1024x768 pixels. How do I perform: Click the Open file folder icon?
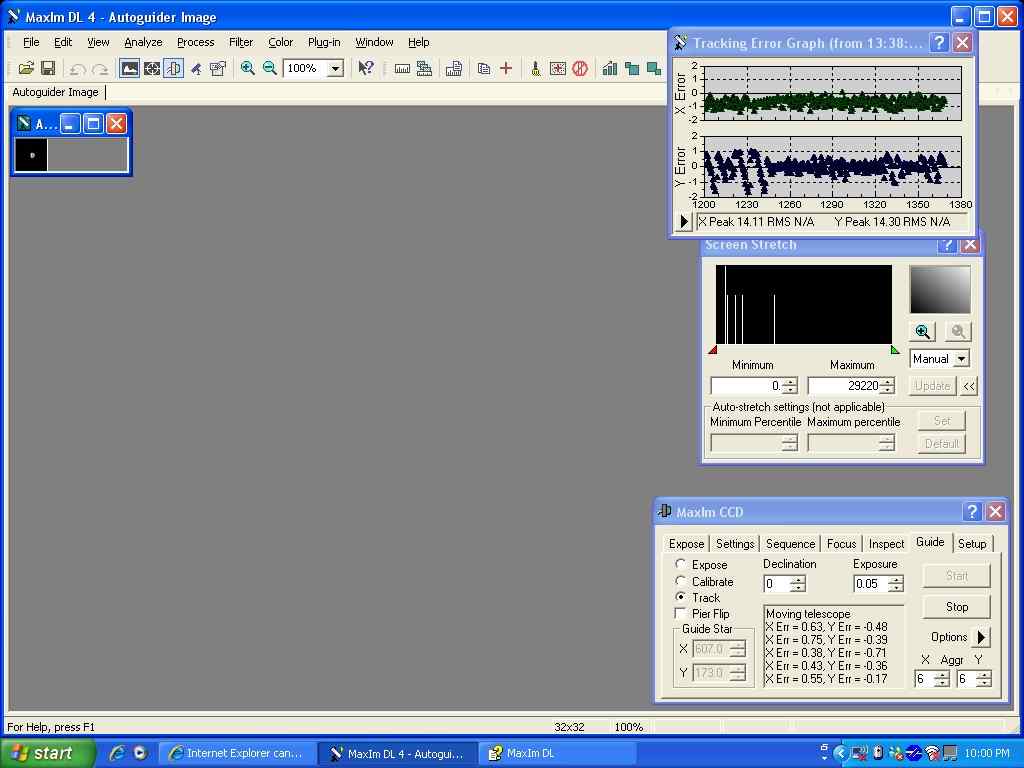(26, 68)
